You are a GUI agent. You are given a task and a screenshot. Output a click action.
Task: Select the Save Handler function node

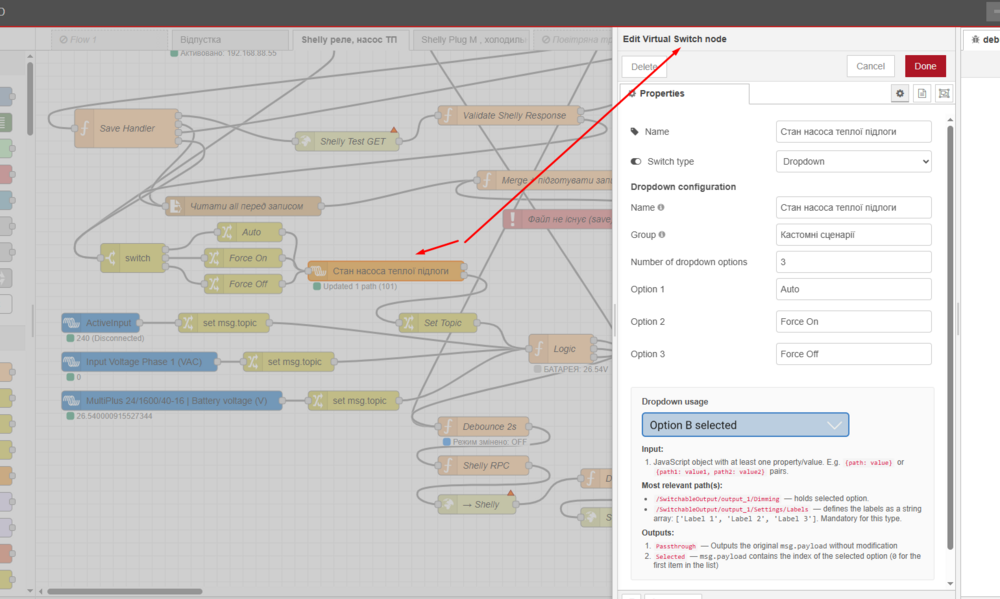[x=126, y=128]
